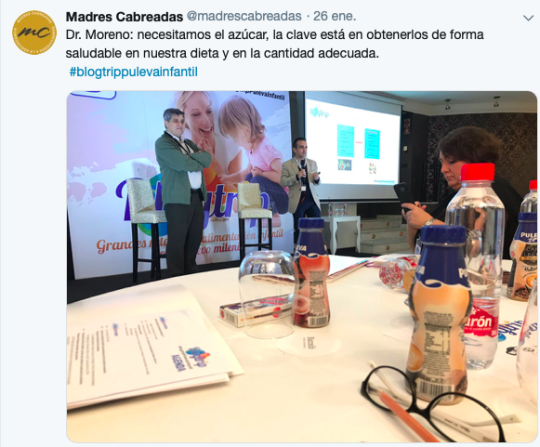Click the orange pencil beside the glasses
Viewport: 540px width, 447px height.
tap(408, 416)
